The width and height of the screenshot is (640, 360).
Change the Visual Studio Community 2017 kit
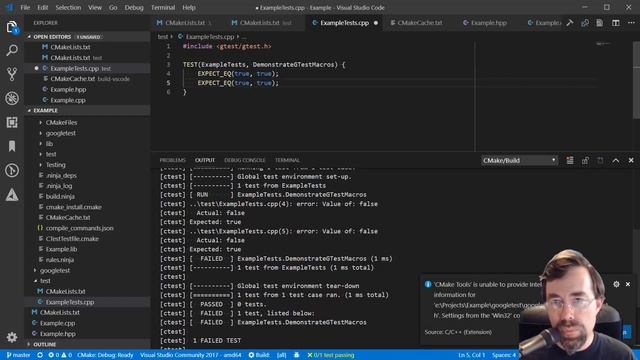click(191, 355)
